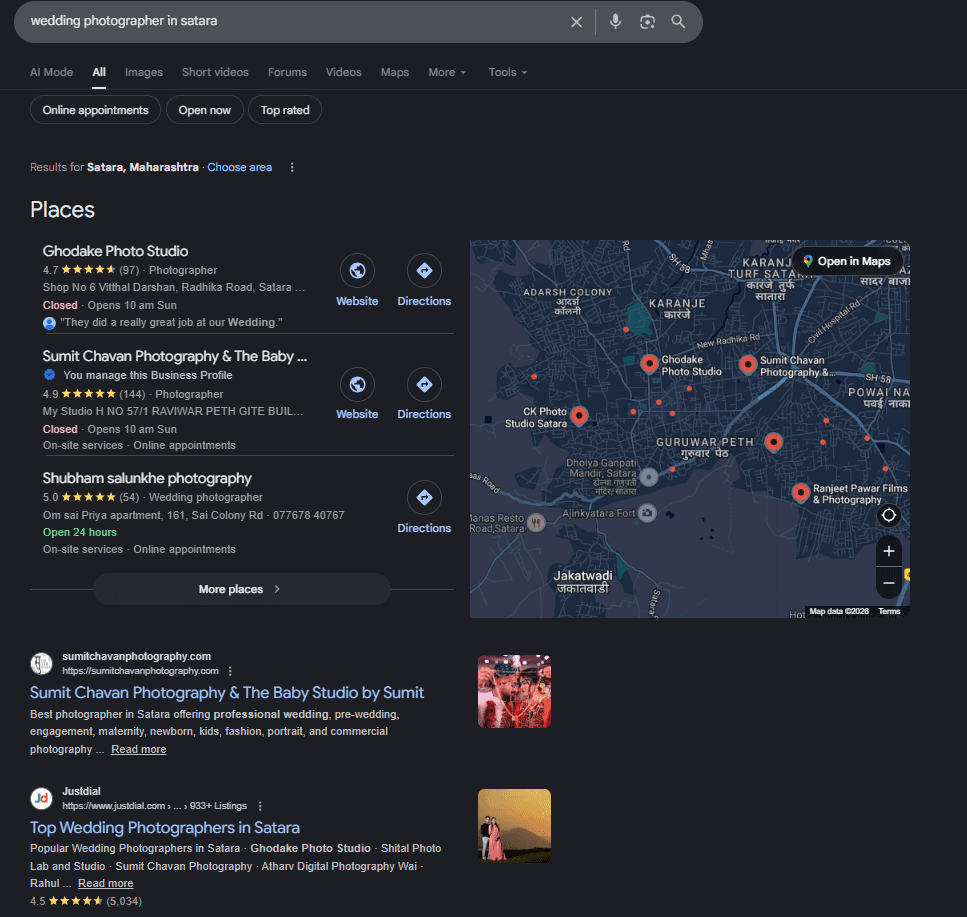Select Ranjeet Pawar Films map pin

[x=800, y=493]
